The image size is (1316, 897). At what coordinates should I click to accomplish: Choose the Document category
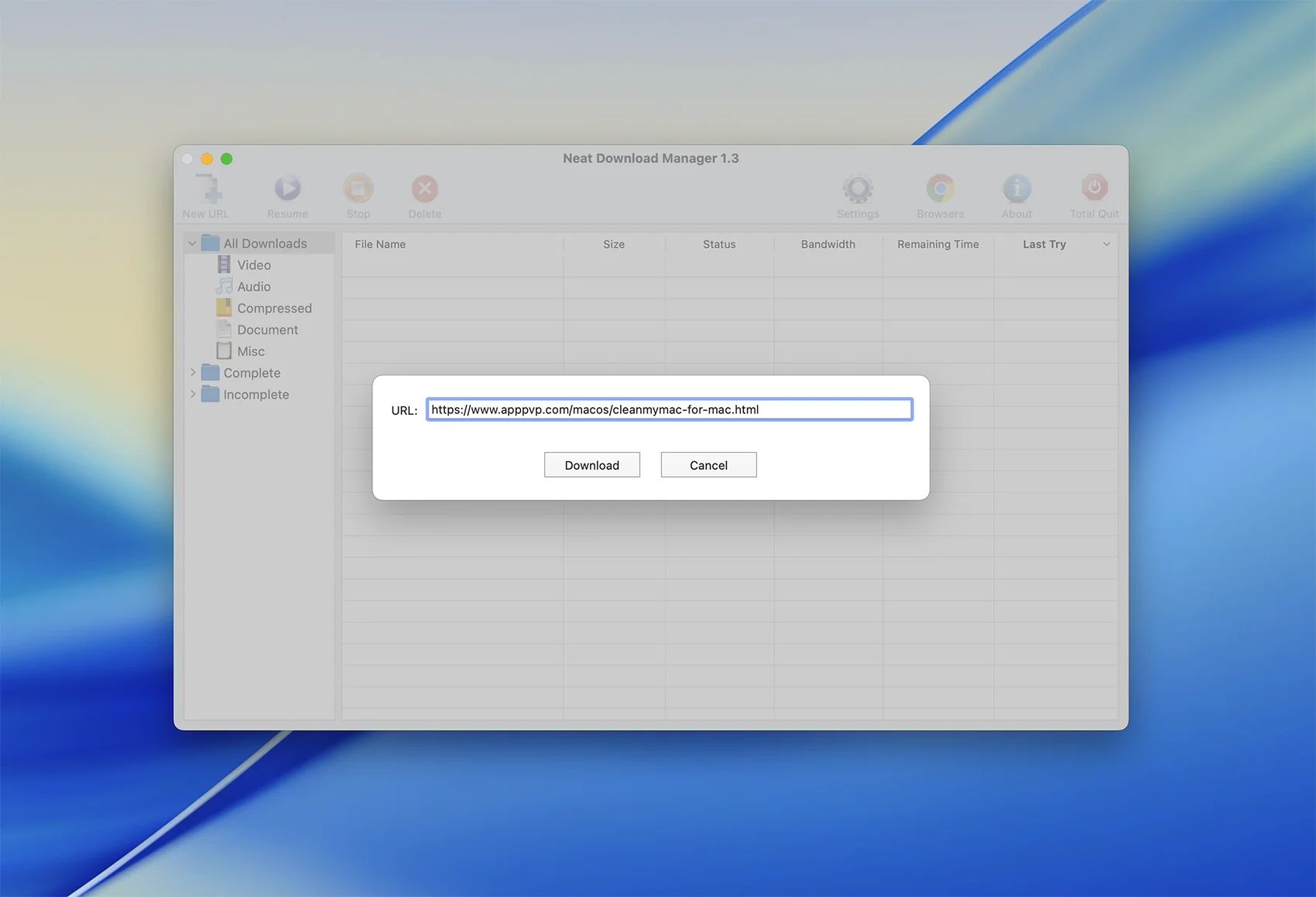pyautogui.click(x=267, y=330)
